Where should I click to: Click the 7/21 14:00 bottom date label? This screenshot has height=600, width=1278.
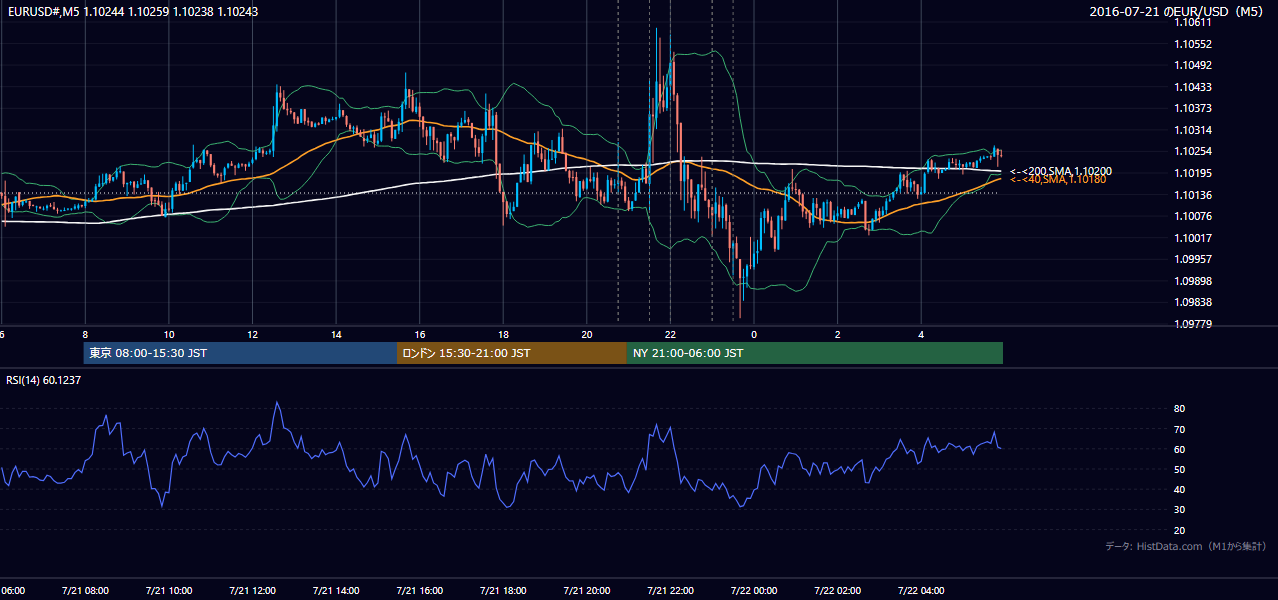336,590
